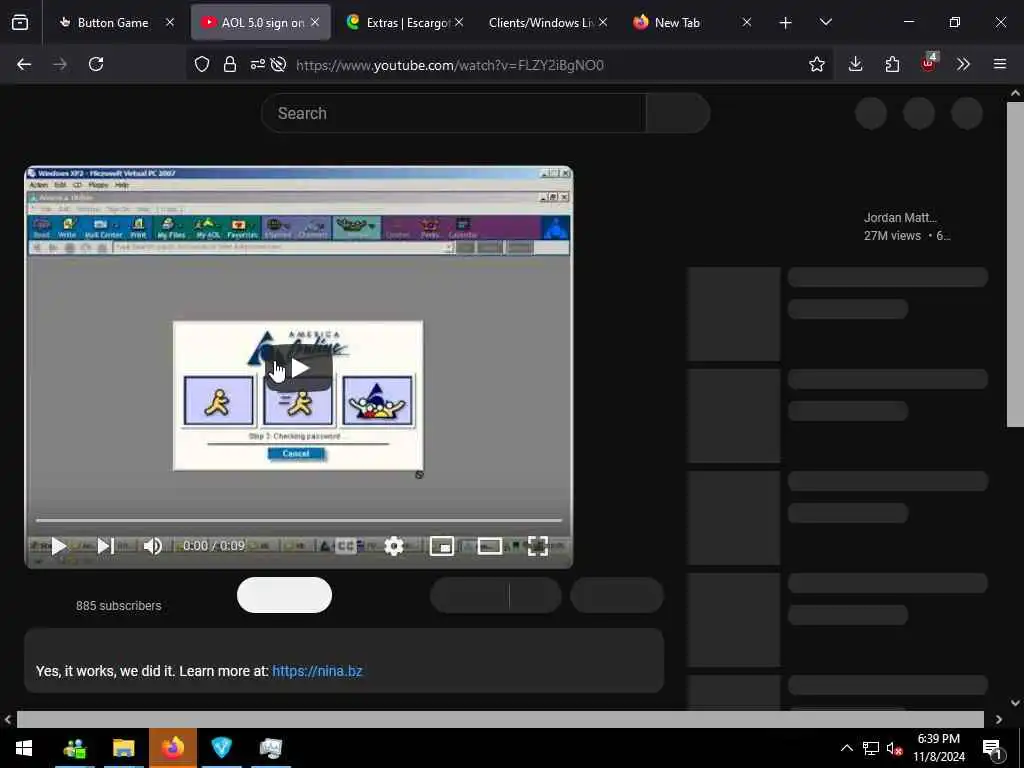Viewport: 1024px width, 768px height.
Task: Open the Firefox application hamburger menu
Action: click(x=1000, y=64)
